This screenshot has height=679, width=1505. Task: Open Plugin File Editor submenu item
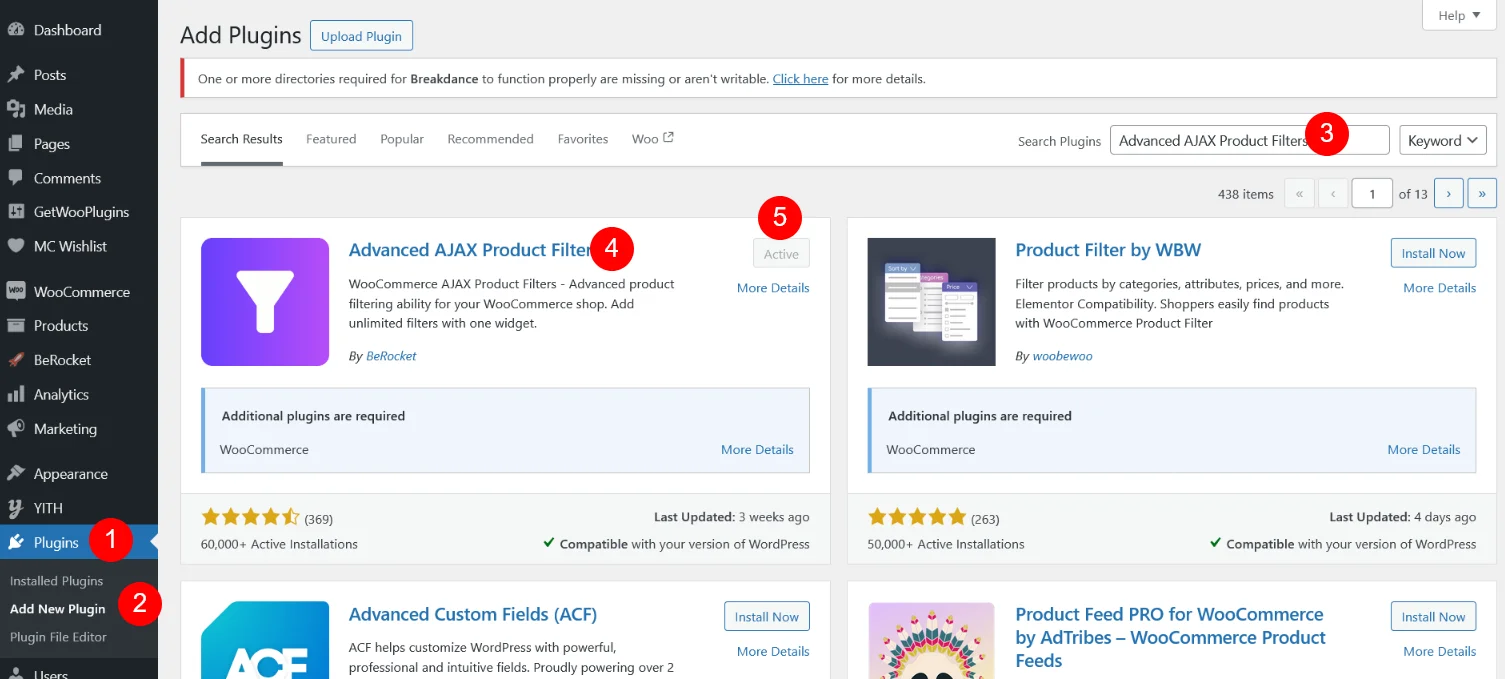58,637
